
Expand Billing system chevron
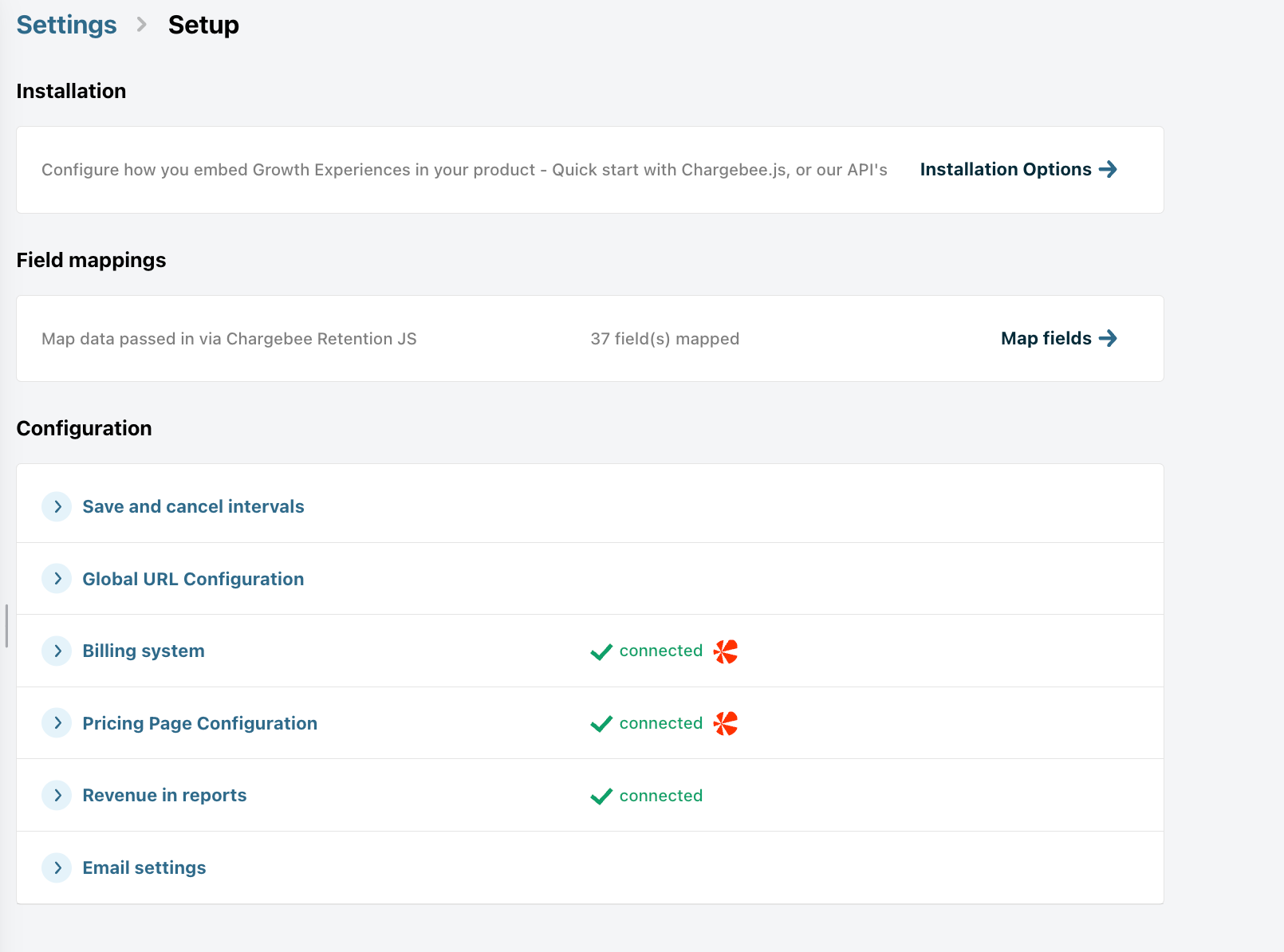[x=57, y=651]
